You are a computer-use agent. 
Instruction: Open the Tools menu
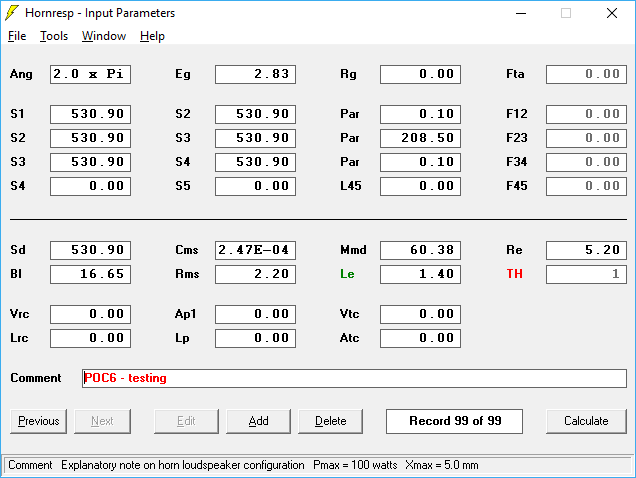click(x=54, y=36)
